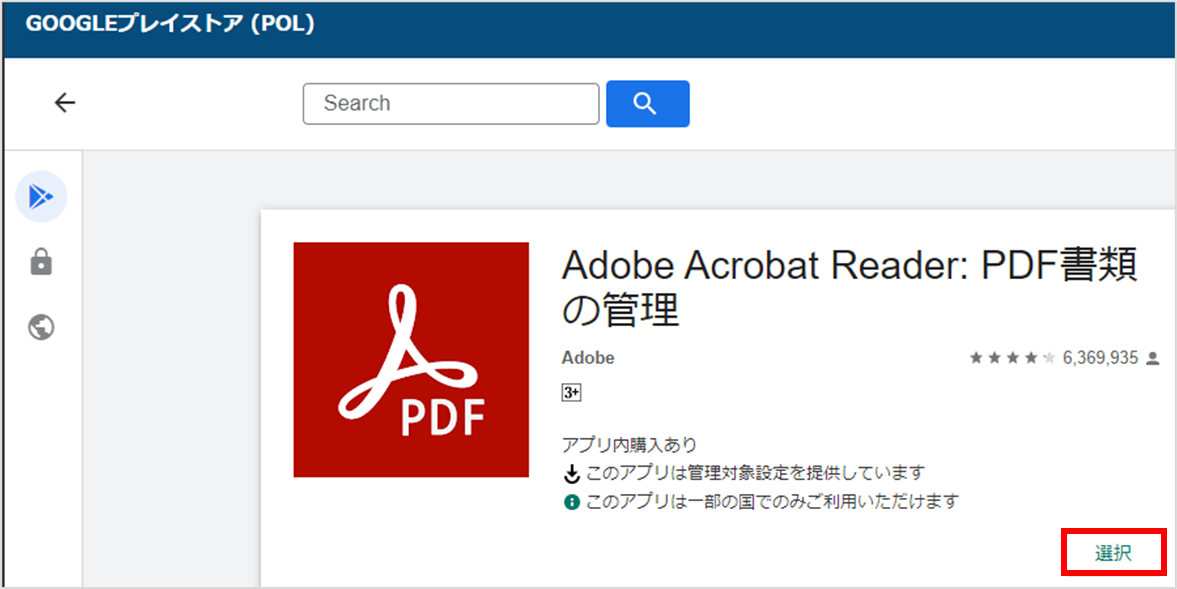Click the star rating 6,369,935
Viewport: 1177px width, 589px height.
1054,358
